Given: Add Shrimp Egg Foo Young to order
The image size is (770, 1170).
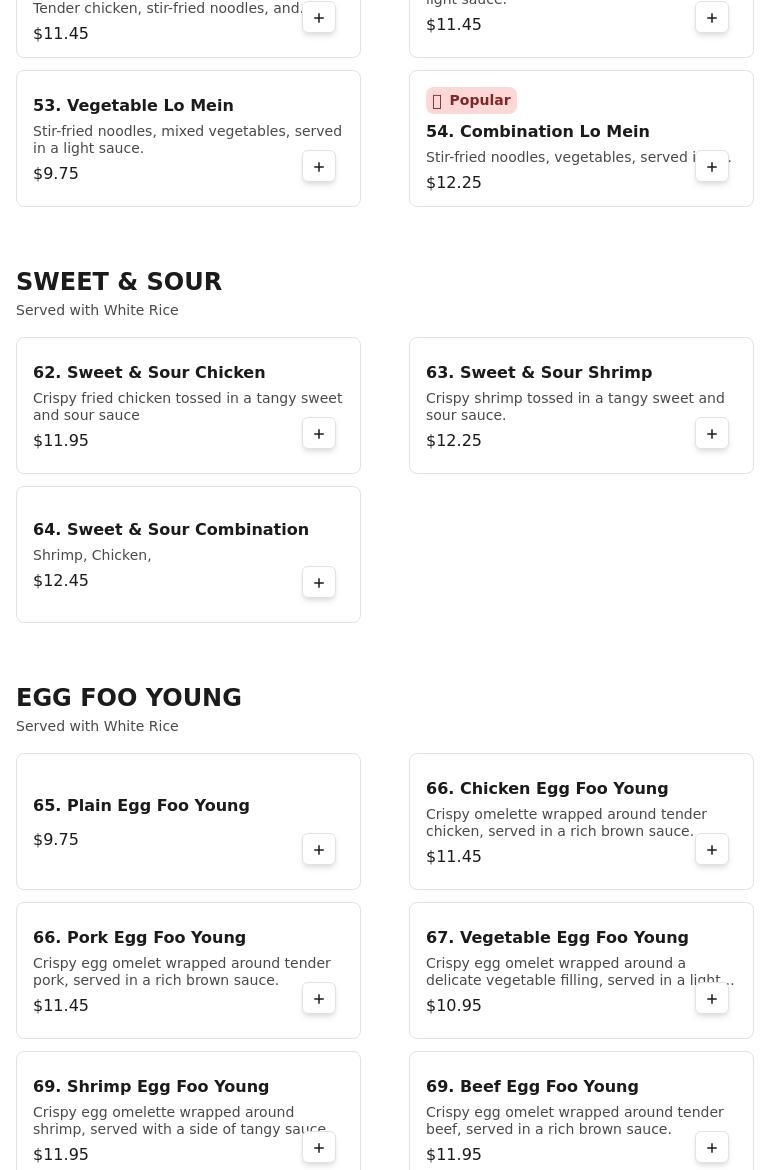Looking at the screenshot, I should (319, 1148).
